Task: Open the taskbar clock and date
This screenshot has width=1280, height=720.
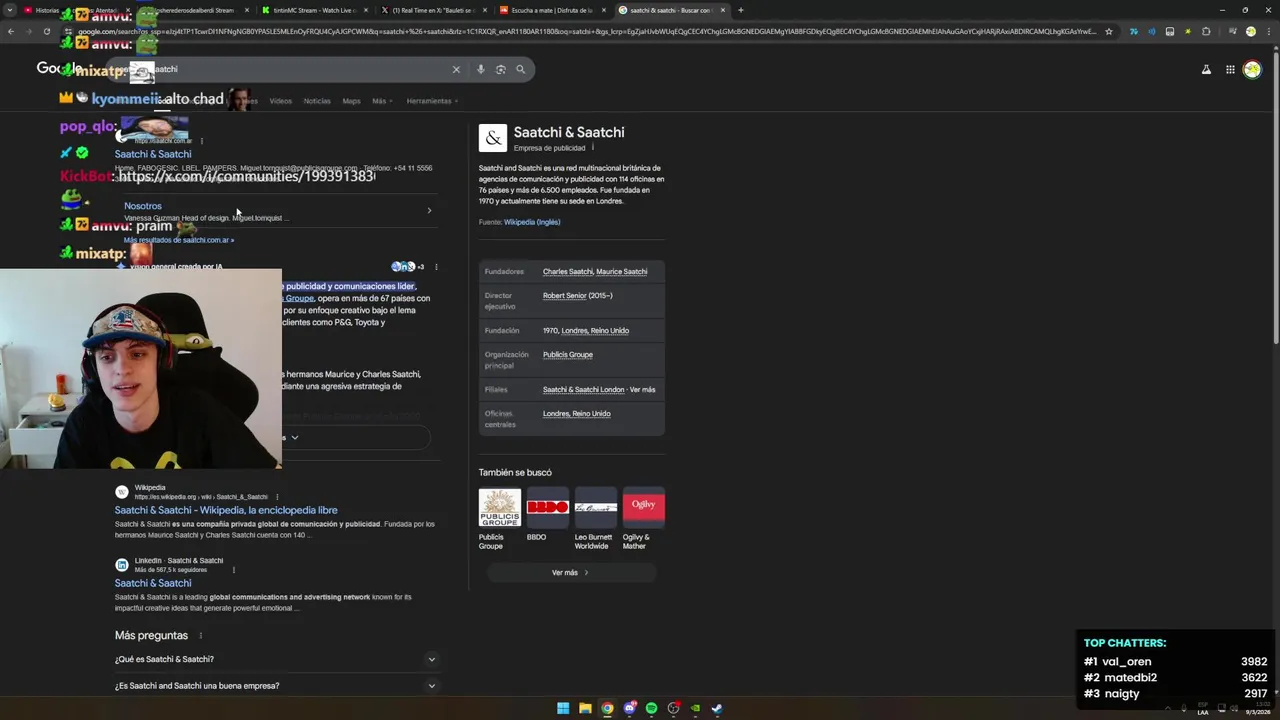Action: pyautogui.click(x=1257, y=708)
